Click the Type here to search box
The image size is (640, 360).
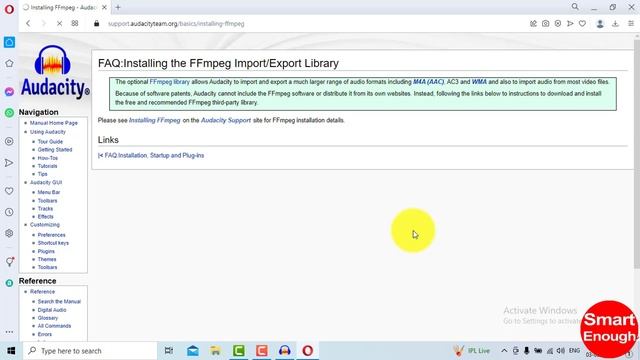pyautogui.click(x=90, y=351)
